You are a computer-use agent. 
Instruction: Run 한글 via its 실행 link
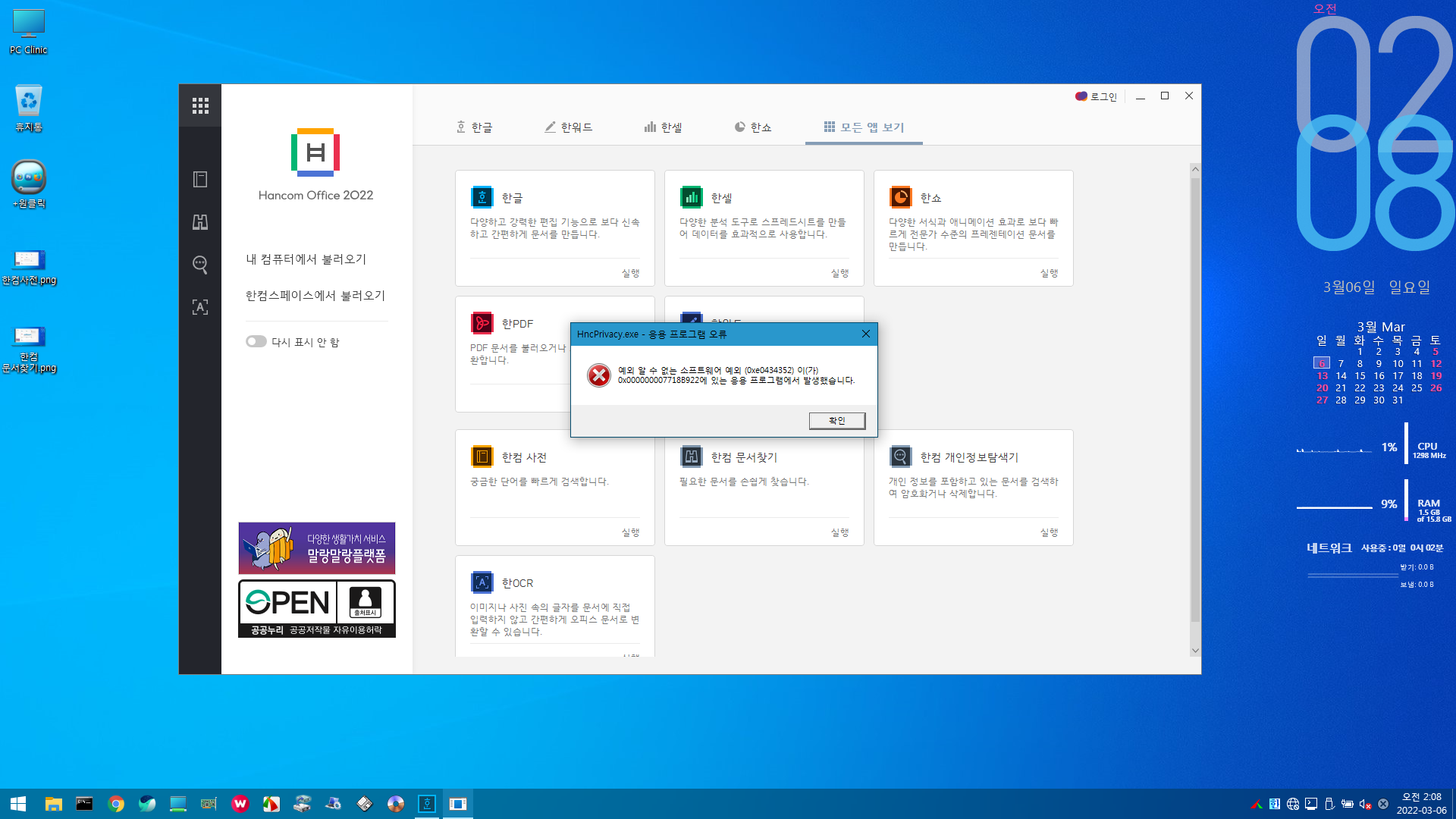click(x=630, y=273)
